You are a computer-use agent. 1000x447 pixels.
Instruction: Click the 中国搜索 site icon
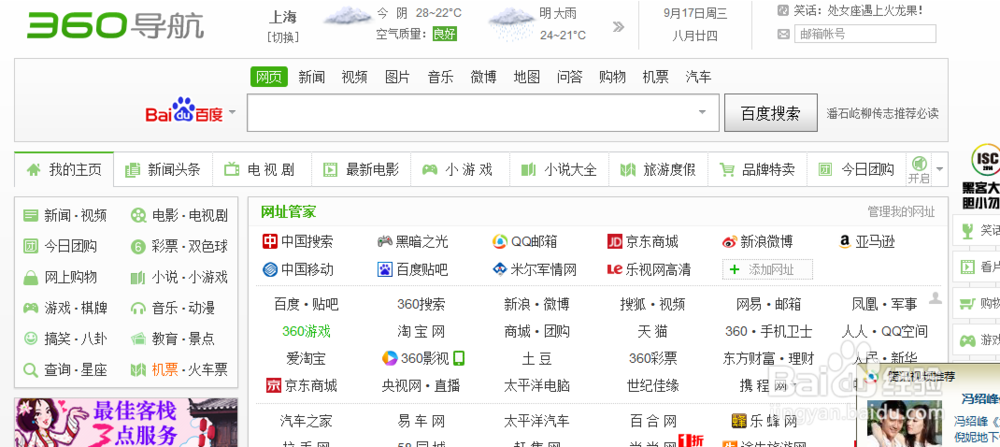(x=270, y=242)
